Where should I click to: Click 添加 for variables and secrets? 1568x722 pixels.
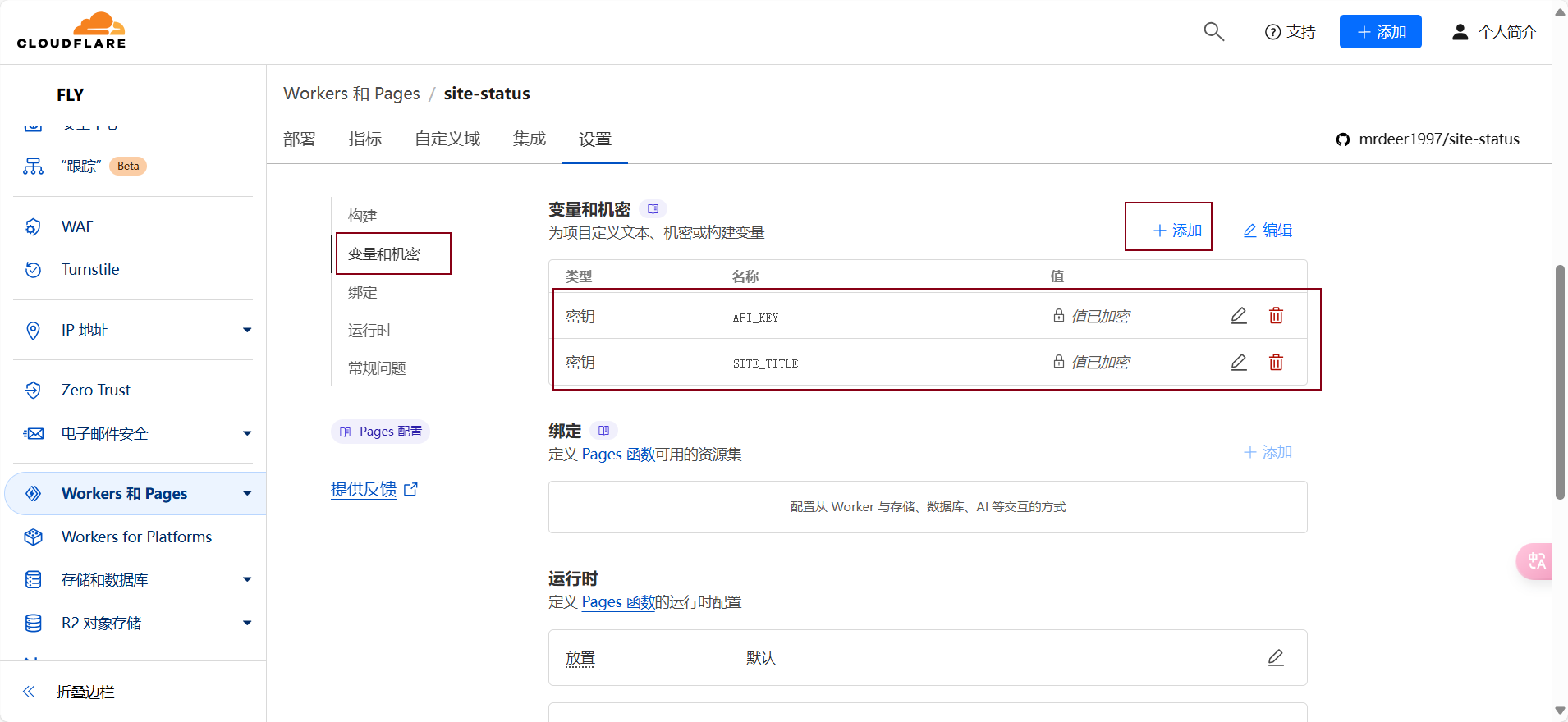tap(1177, 231)
